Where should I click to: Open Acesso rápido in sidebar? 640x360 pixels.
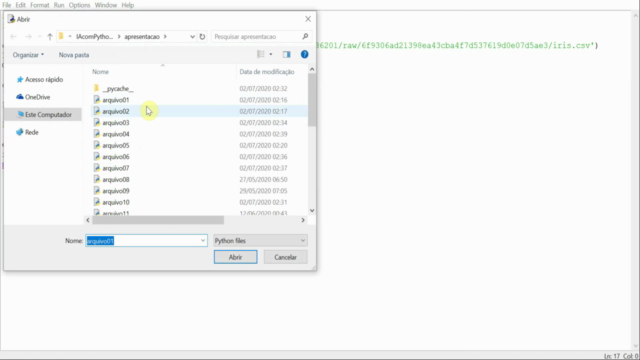[40, 80]
